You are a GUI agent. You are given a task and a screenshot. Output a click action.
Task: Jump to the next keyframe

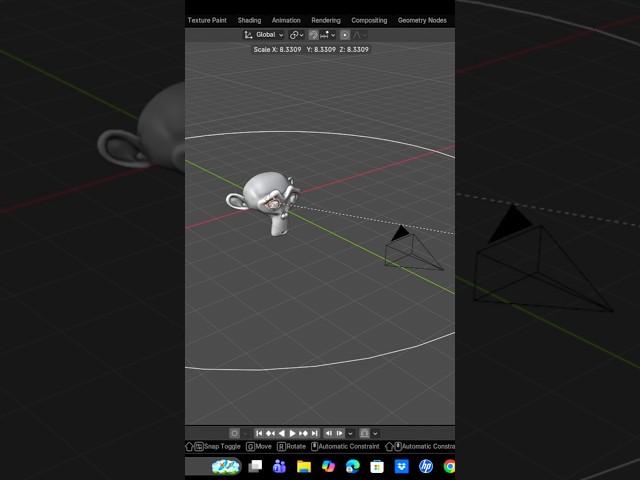click(303, 433)
